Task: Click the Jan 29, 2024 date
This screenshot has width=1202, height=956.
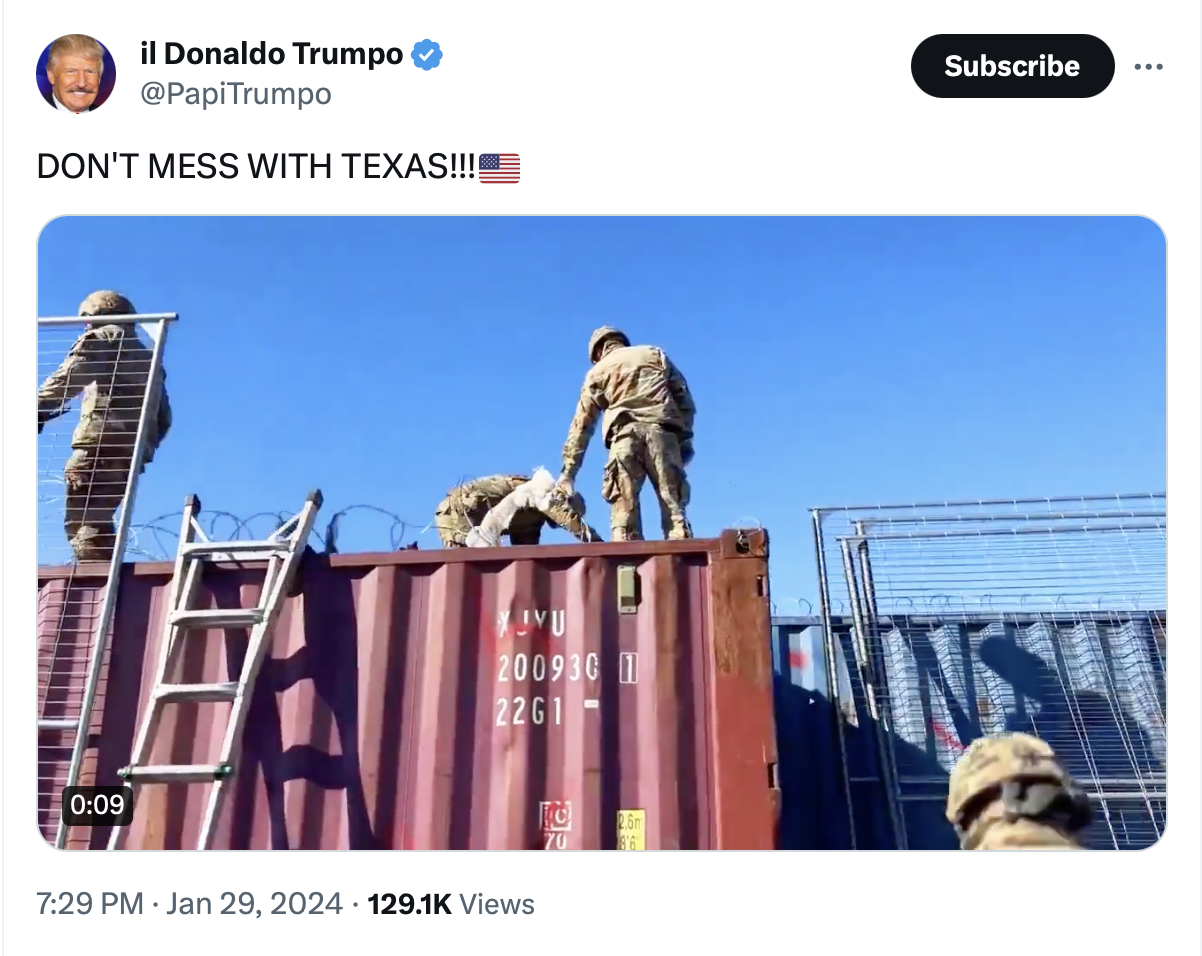Action: pyautogui.click(x=254, y=904)
